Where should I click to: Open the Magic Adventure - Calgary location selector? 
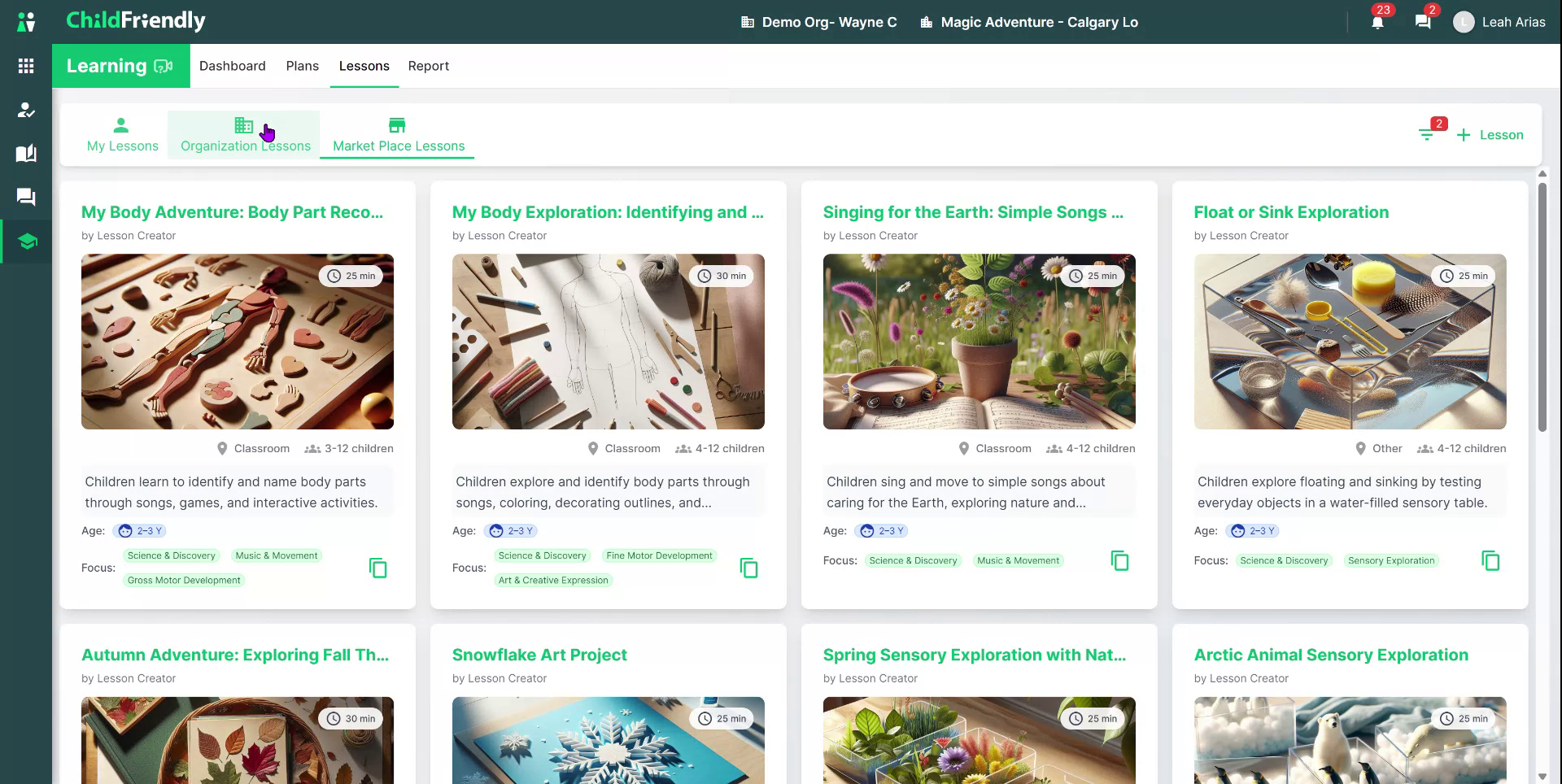(x=1029, y=22)
